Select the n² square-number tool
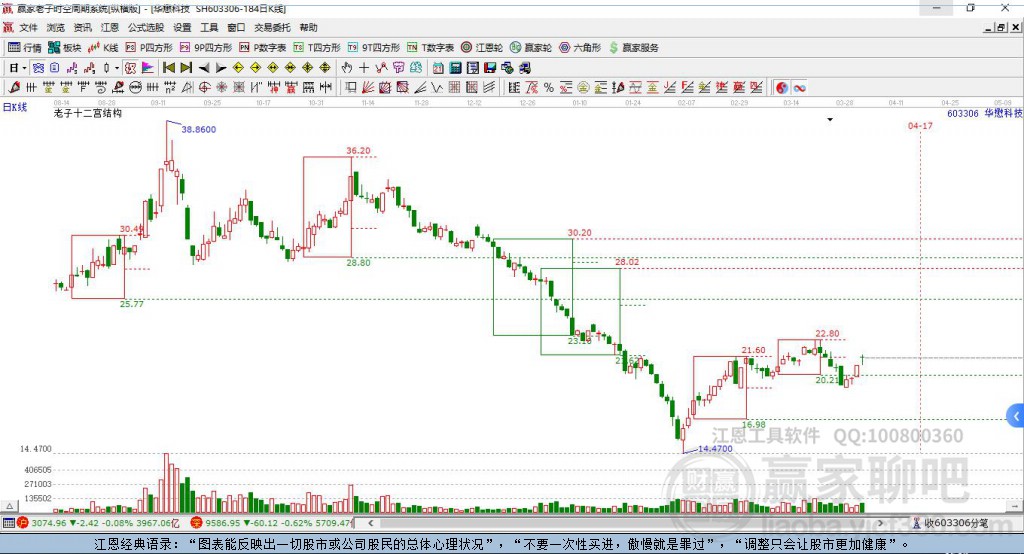Image resolution: width=1024 pixels, height=554 pixels. pos(170,88)
